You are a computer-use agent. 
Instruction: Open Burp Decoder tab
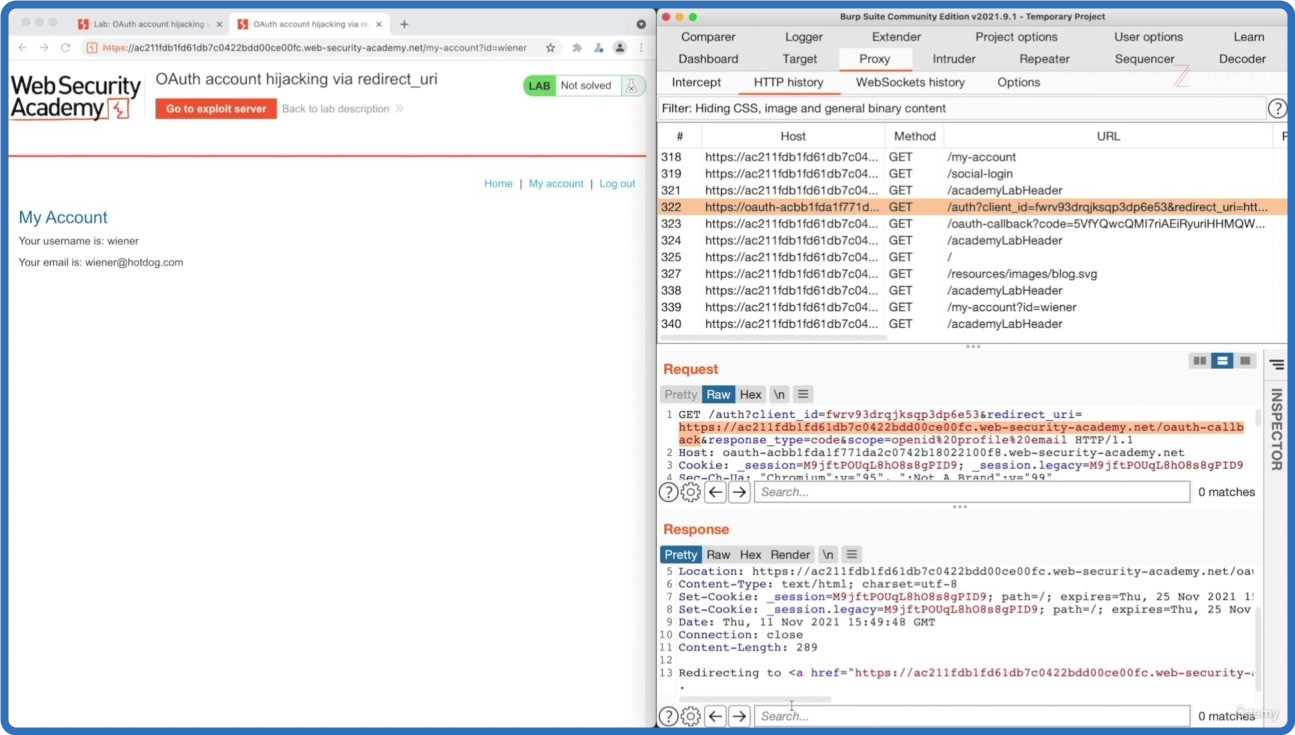click(x=1243, y=59)
